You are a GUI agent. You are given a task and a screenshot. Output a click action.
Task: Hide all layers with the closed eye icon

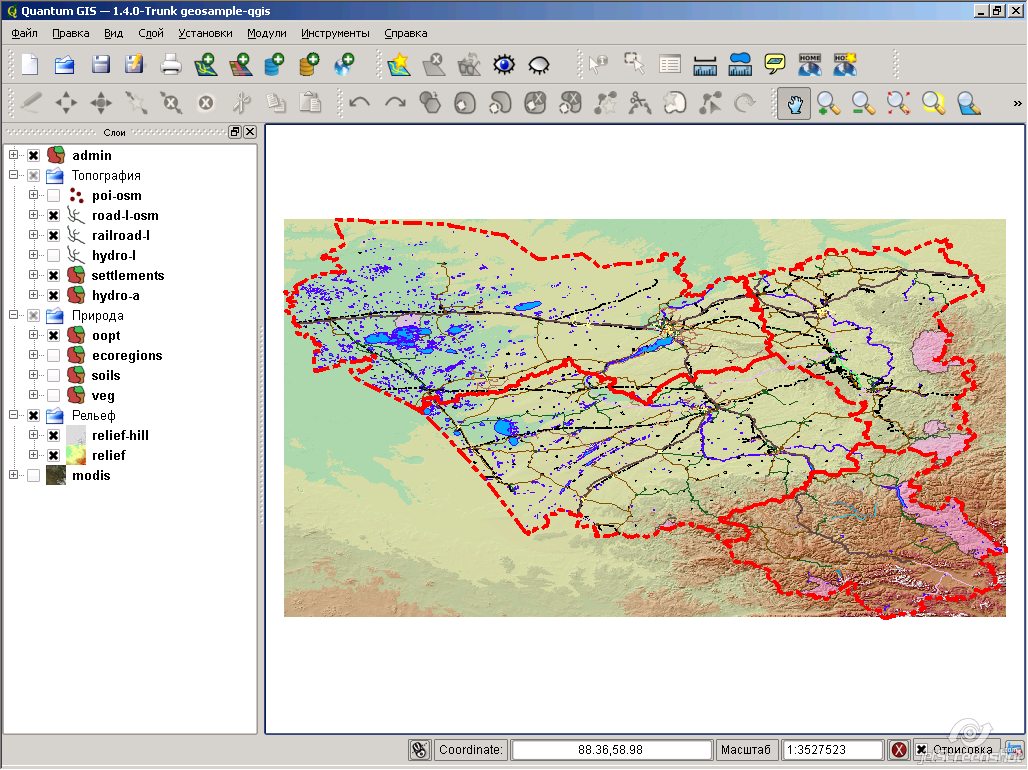click(539, 64)
